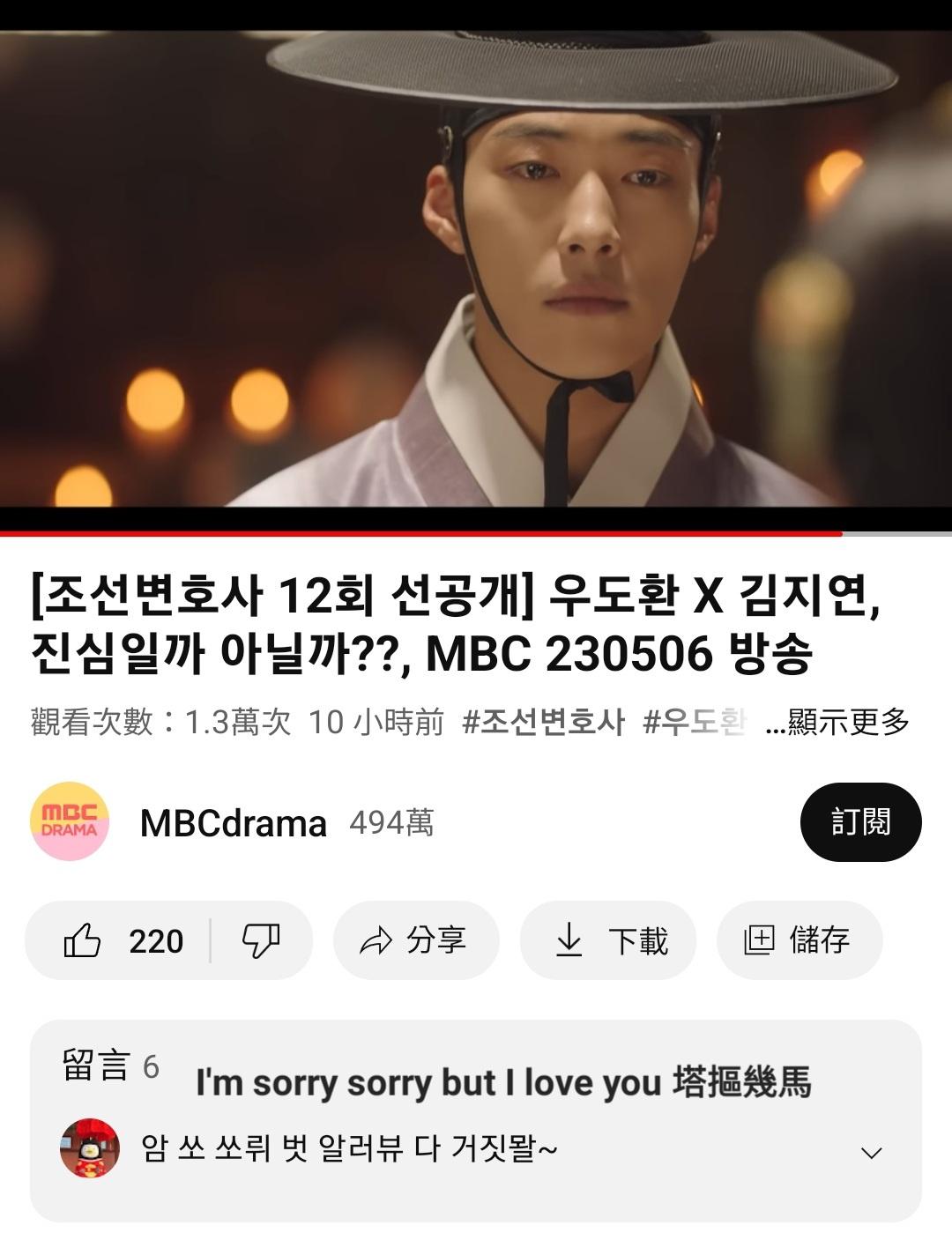Tap the thumbs-down dislike icon
Image resolution: width=952 pixels, height=1255 pixels.
261,940
